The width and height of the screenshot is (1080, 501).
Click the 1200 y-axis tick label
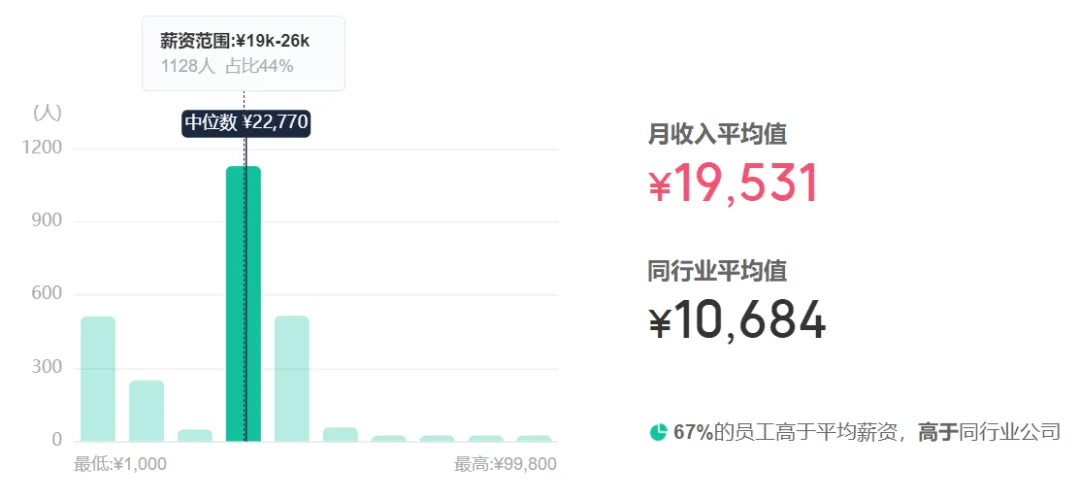[x=42, y=148]
